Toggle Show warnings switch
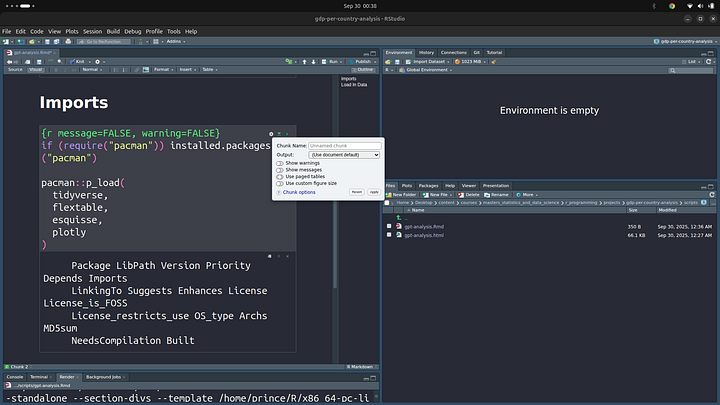The height and width of the screenshot is (405, 720). click(280, 163)
